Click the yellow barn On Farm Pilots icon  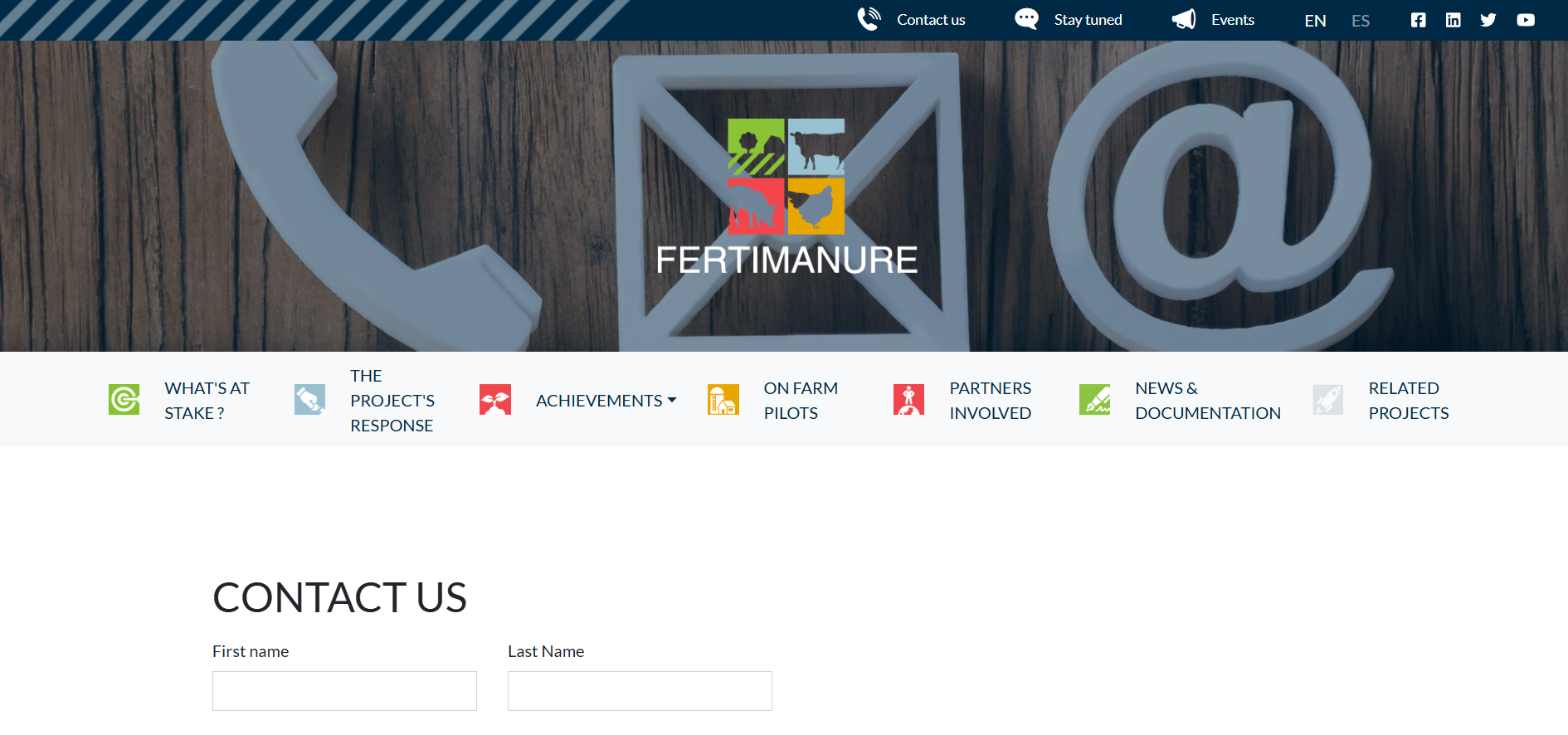click(723, 400)
